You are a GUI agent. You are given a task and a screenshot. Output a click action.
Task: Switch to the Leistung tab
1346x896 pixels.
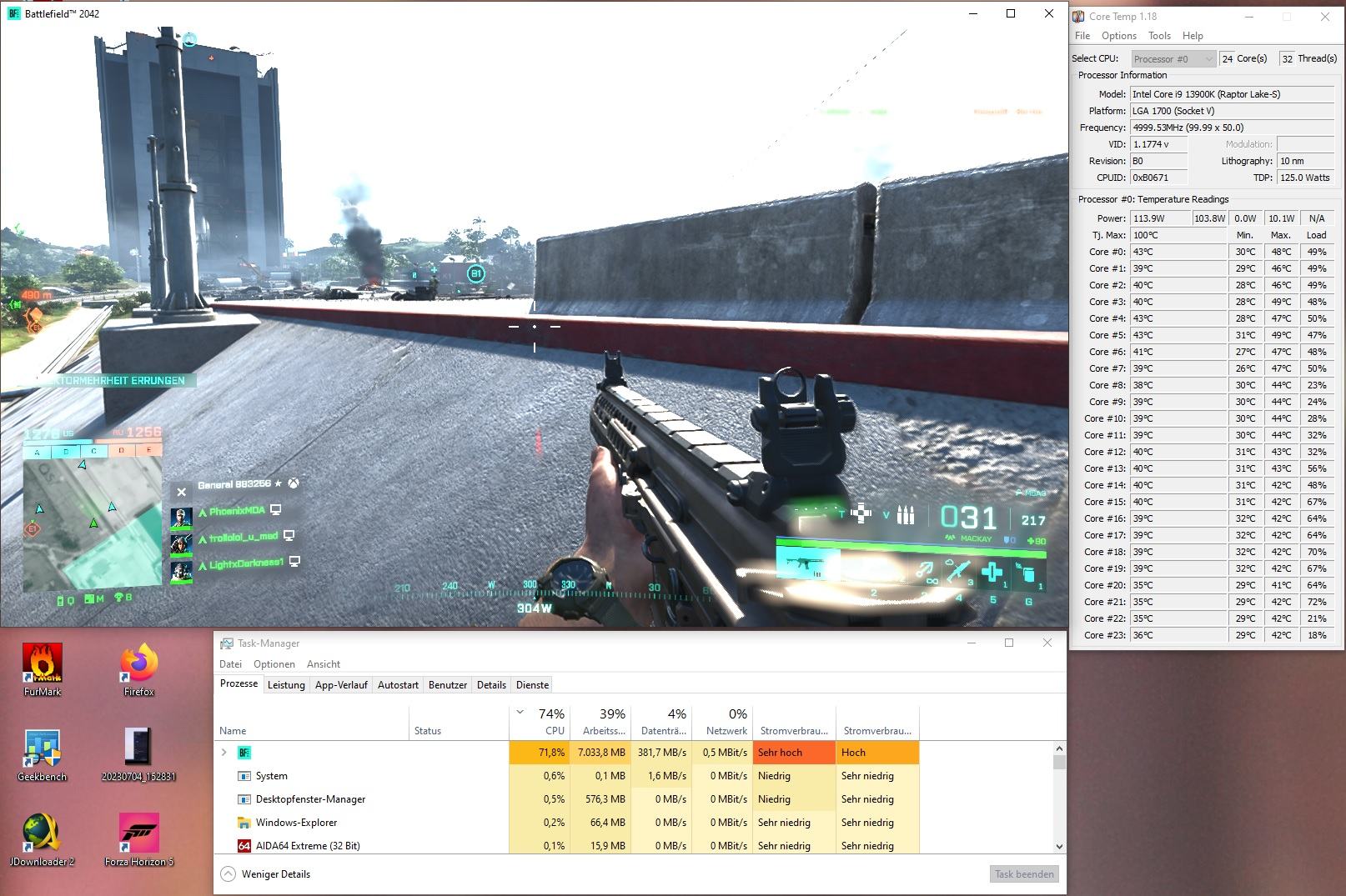(x=286, y=685)
